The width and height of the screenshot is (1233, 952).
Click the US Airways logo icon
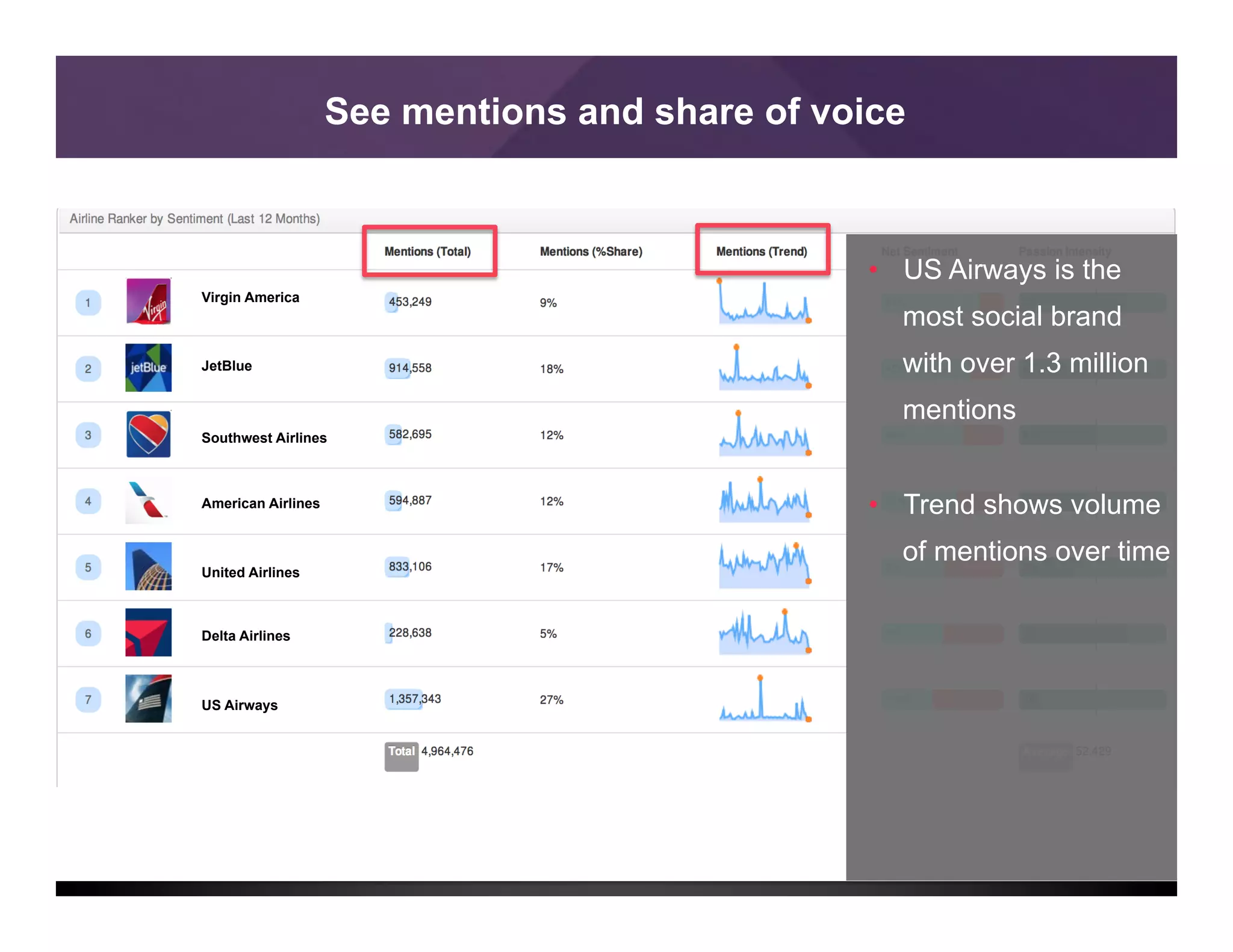click(148, 699)
